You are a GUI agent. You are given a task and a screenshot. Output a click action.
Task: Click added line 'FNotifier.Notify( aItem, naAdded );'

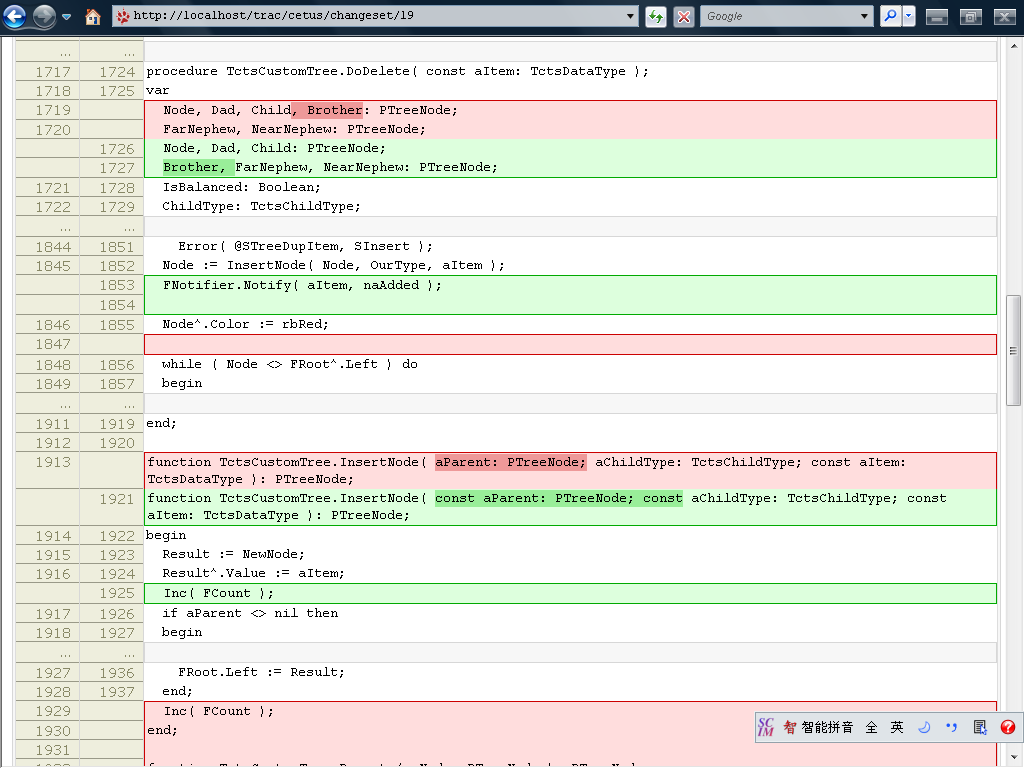click(302, 285)
